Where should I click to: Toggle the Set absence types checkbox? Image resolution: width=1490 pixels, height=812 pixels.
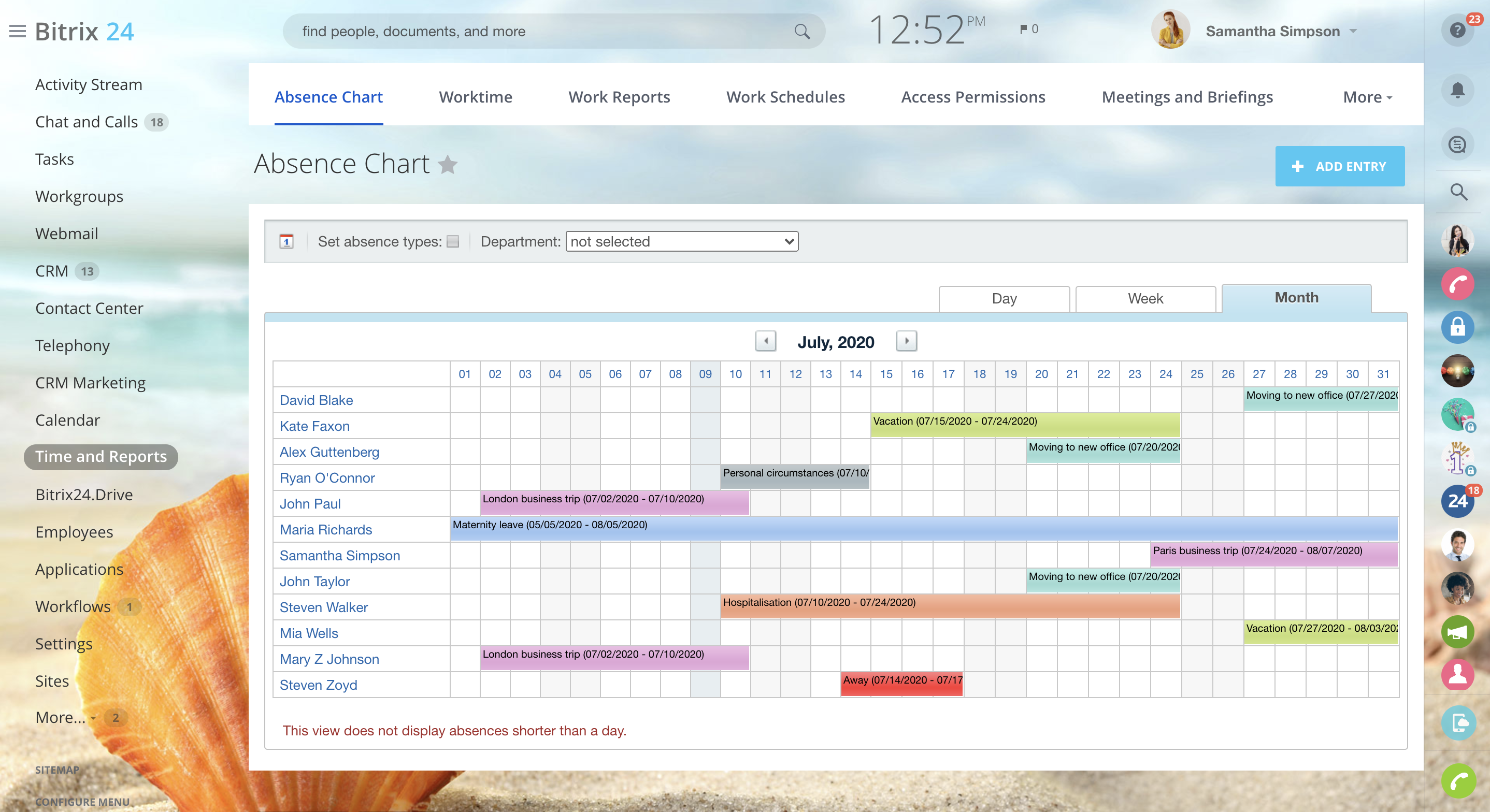(x=453, y=241)
